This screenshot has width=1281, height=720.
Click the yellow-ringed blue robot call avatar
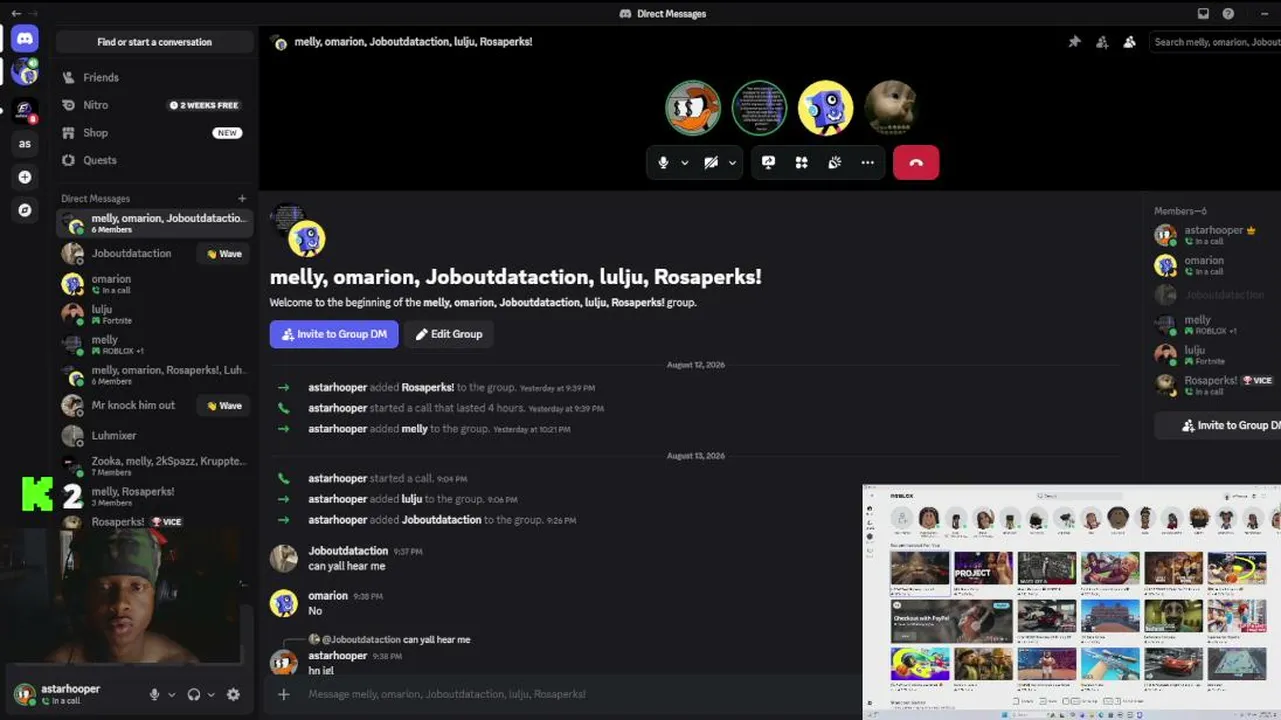point(825,108)
